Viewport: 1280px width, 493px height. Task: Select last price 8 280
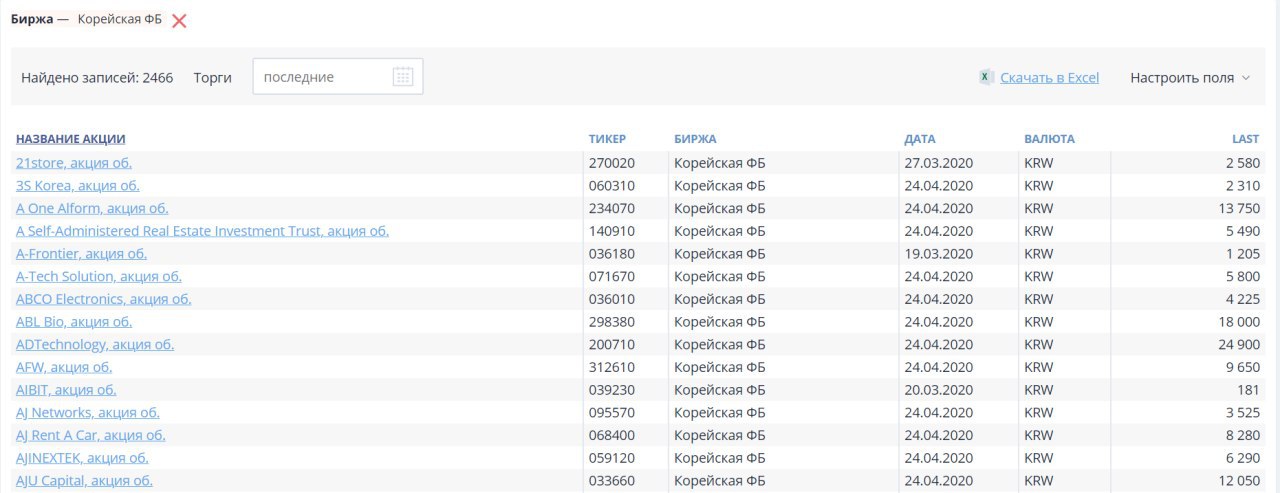(1242, 435)
